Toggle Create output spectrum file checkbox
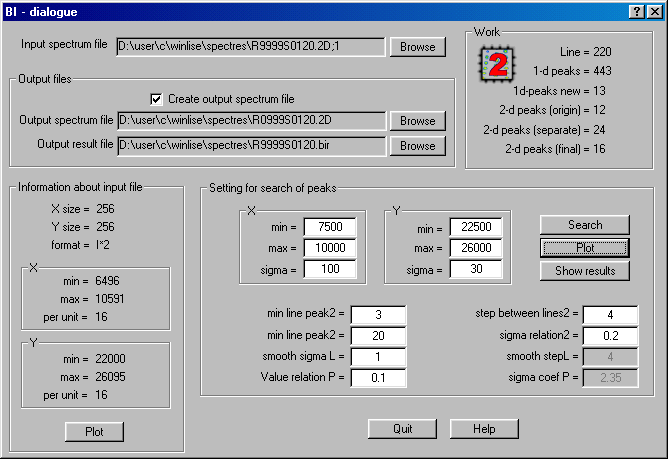This screenshot has height=459, width=668. [x=156, y=99]
